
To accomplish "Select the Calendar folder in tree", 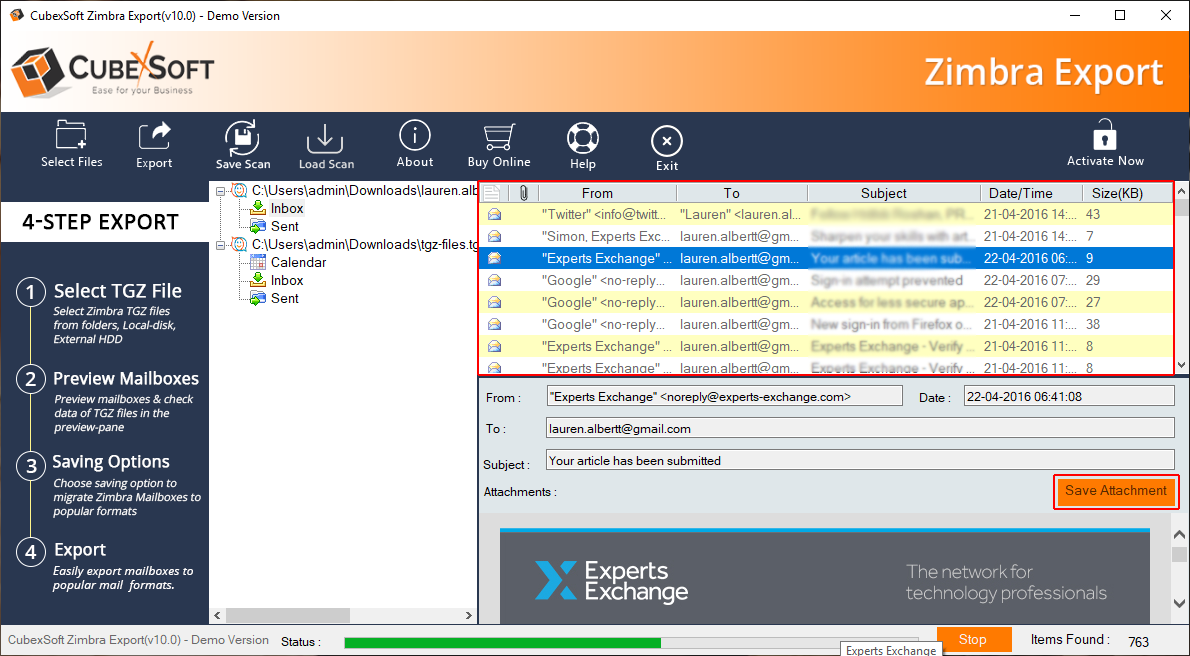I will 298,262.
